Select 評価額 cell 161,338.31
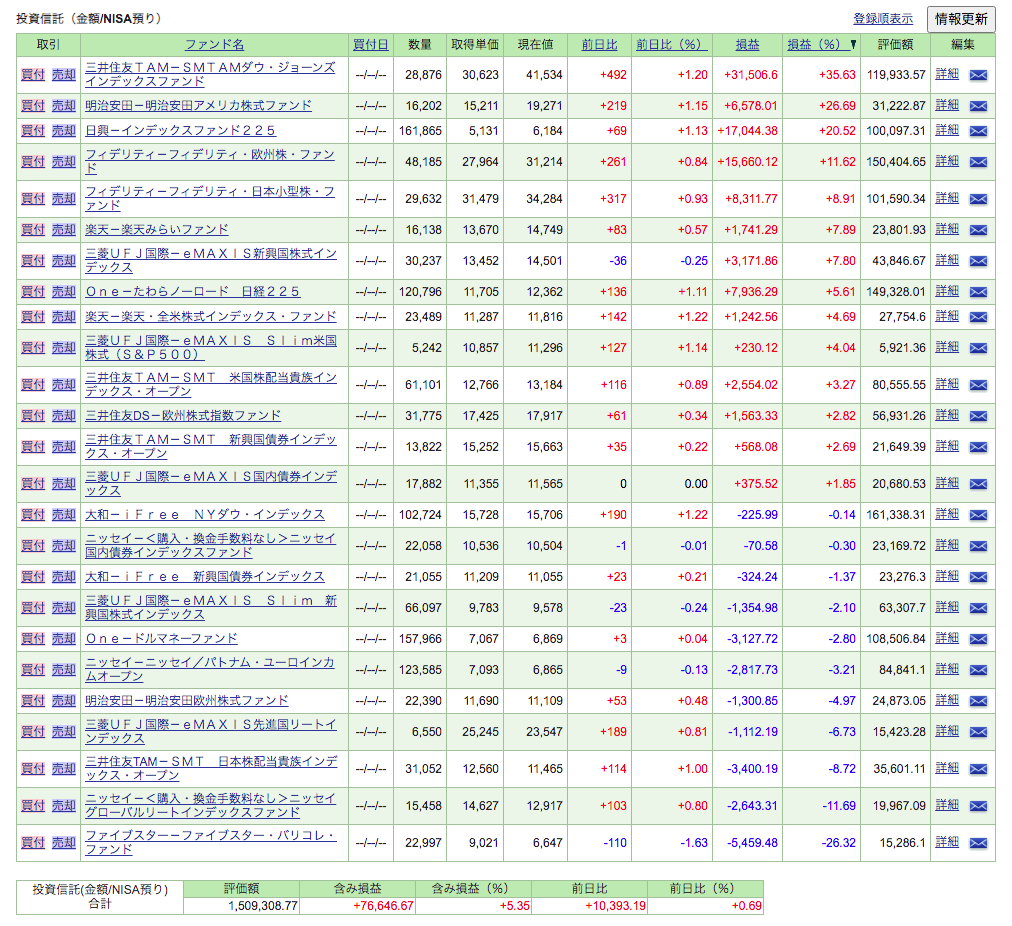This screenshot has width=1012, height=926. [x=896, y=515]
